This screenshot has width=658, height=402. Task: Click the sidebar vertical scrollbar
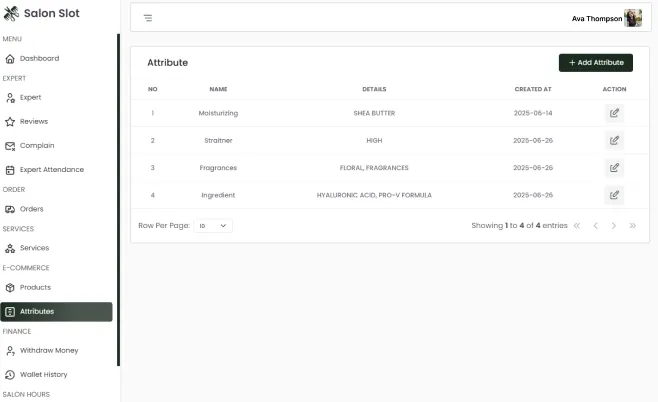point(118,199)
